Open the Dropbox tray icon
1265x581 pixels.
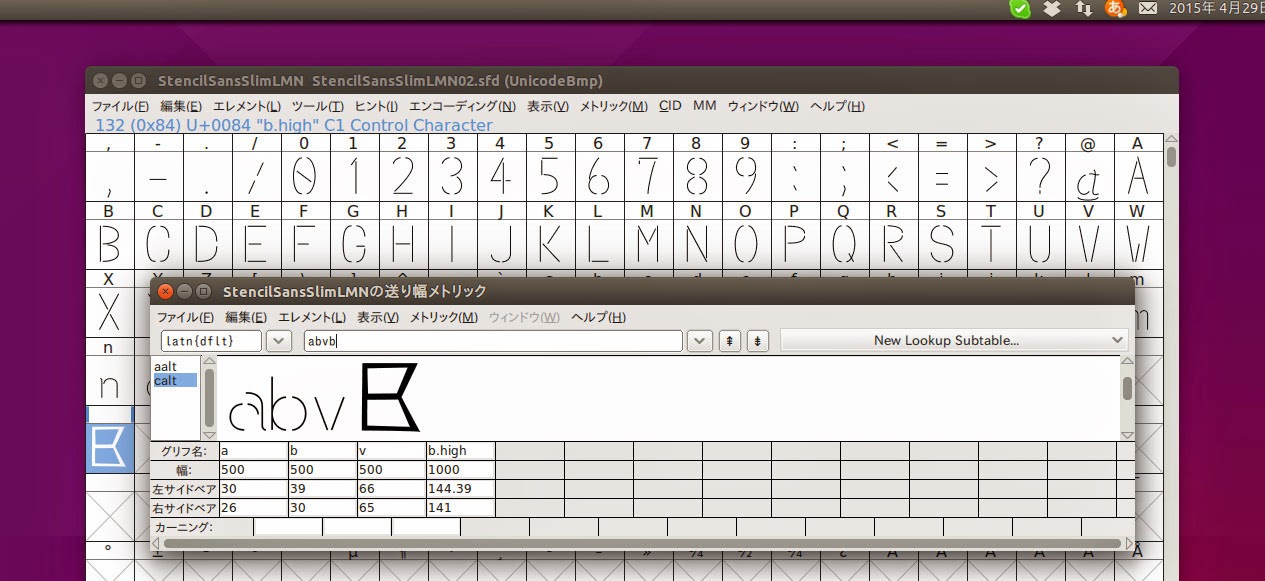tap(1051, 8)
